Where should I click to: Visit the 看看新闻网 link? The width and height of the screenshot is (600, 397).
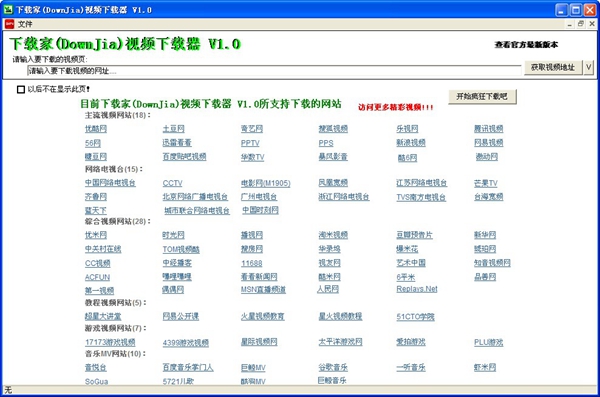(259, 277)
